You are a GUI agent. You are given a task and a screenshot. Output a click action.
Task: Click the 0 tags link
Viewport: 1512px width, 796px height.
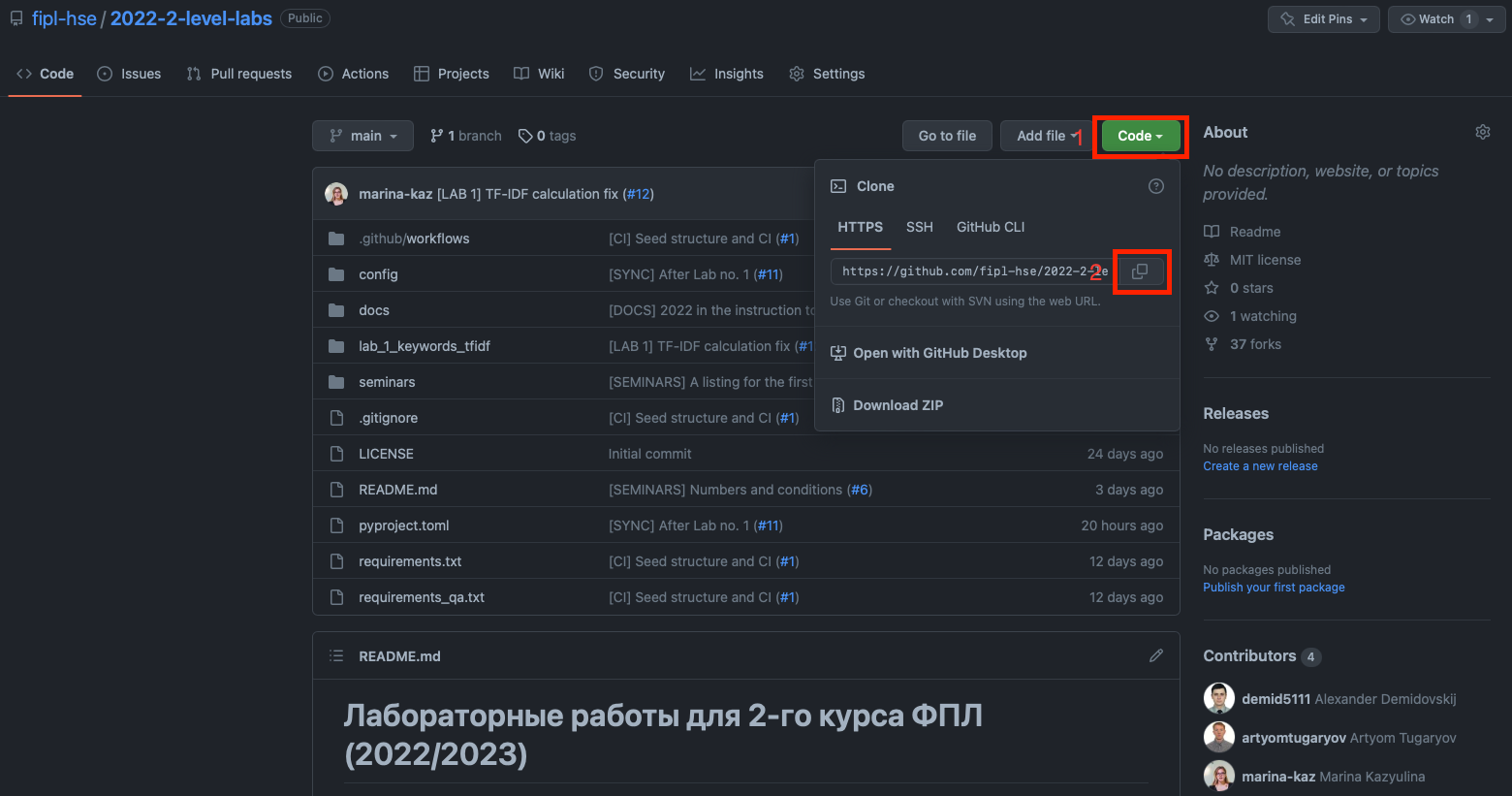click(548, 136)
